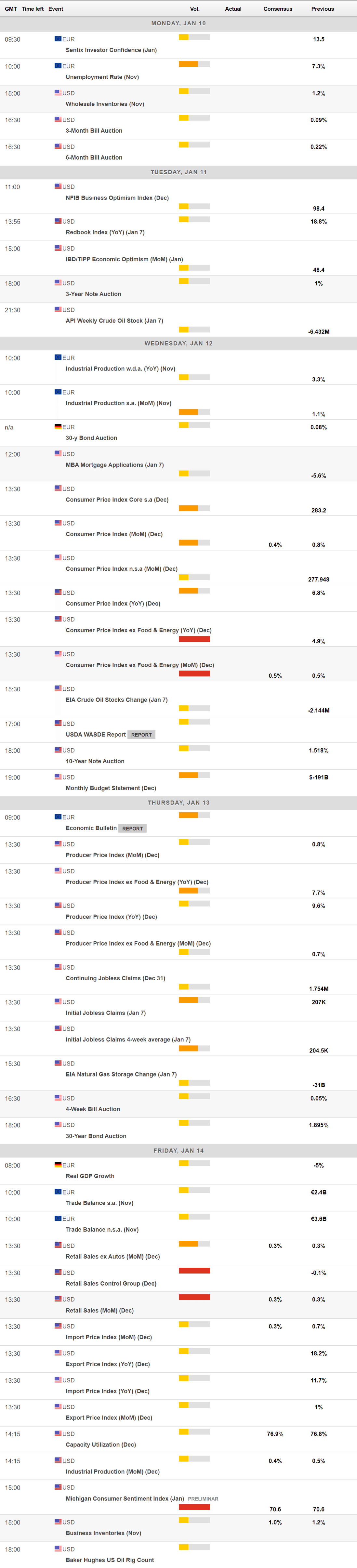
Task: Open Retail Sales (MoM) (Dec) event details
Action: (x=99, y=1311)
